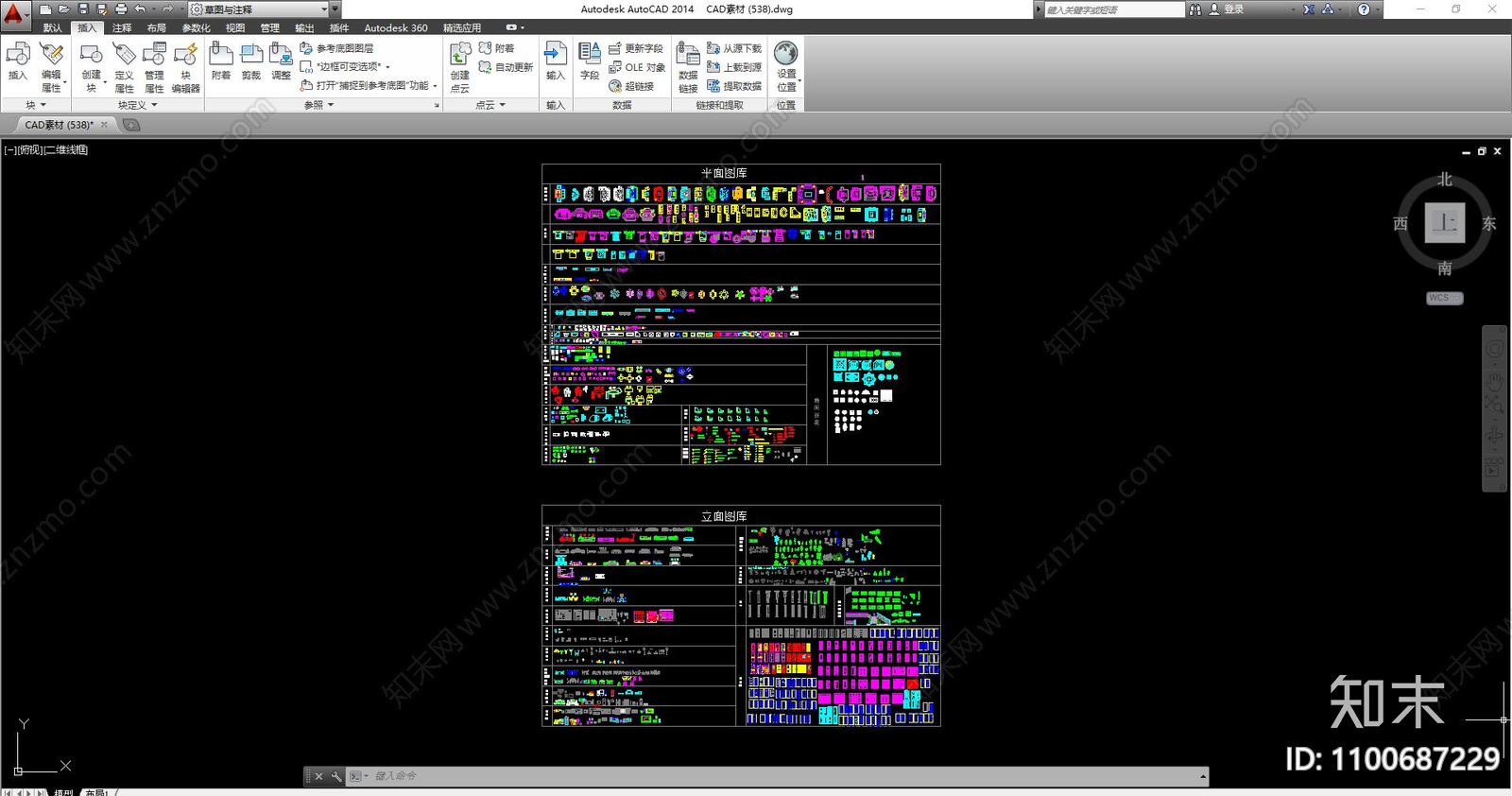Viewport: 1512px width, 796px height.
Task: Click the Redo arrow icon
Action: (167, 9)
